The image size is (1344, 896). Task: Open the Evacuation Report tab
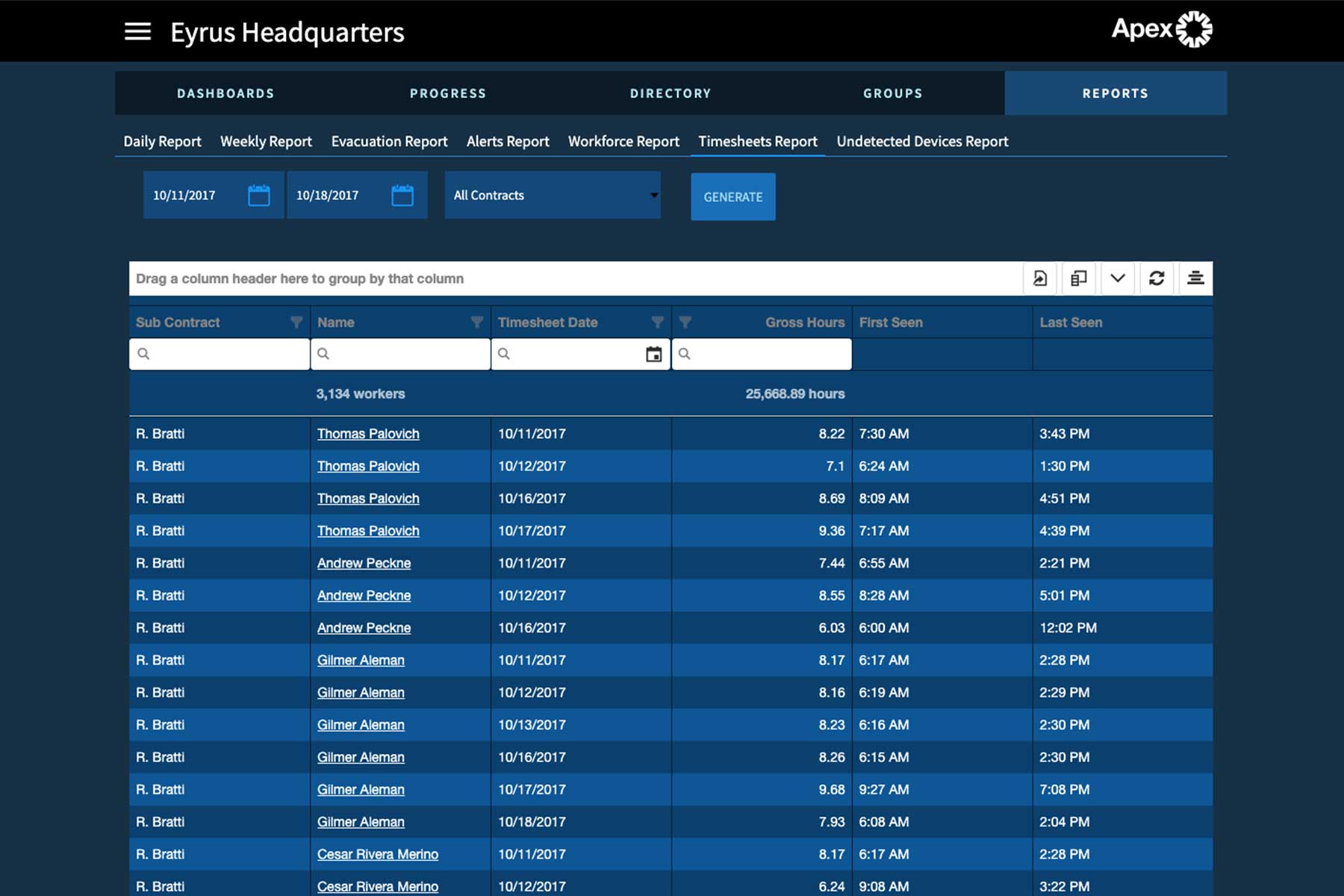389,141
